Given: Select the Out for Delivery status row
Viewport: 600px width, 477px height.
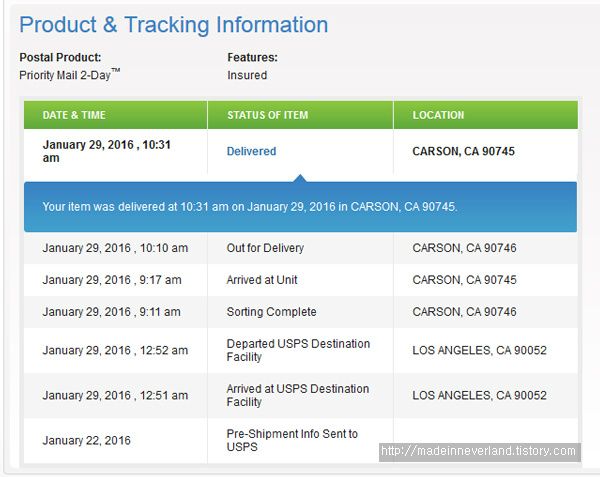Looking at the screenshot, I should point(301,248).
